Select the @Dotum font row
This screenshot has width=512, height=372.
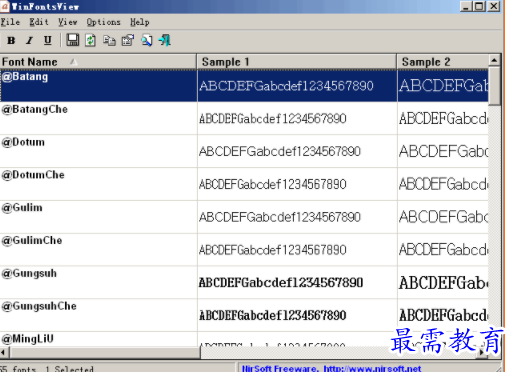click(x=244, y=151)
